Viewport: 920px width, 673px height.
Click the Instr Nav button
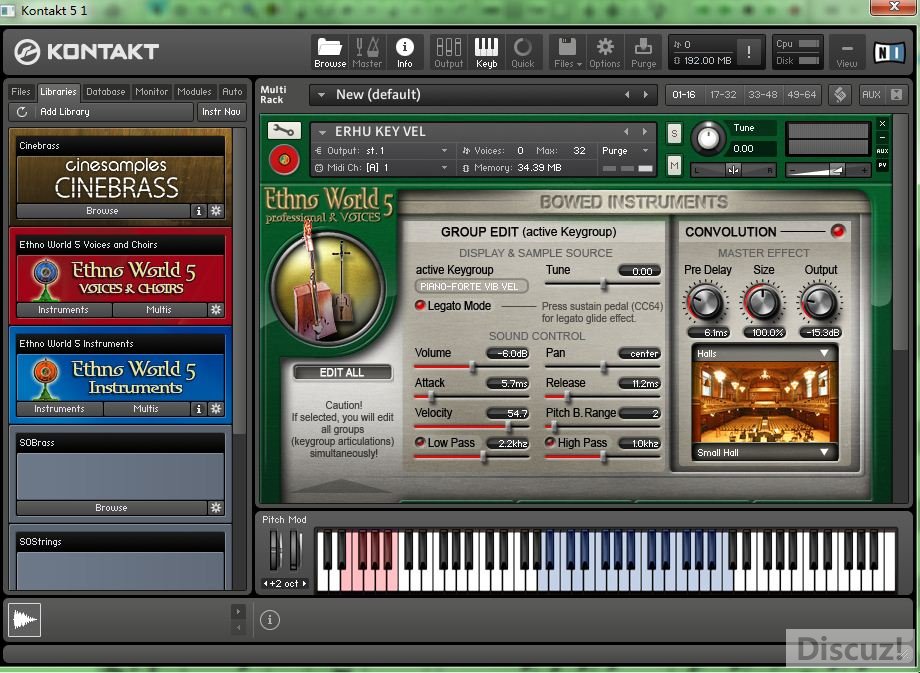pyautogui.click(x=221, y=111)
